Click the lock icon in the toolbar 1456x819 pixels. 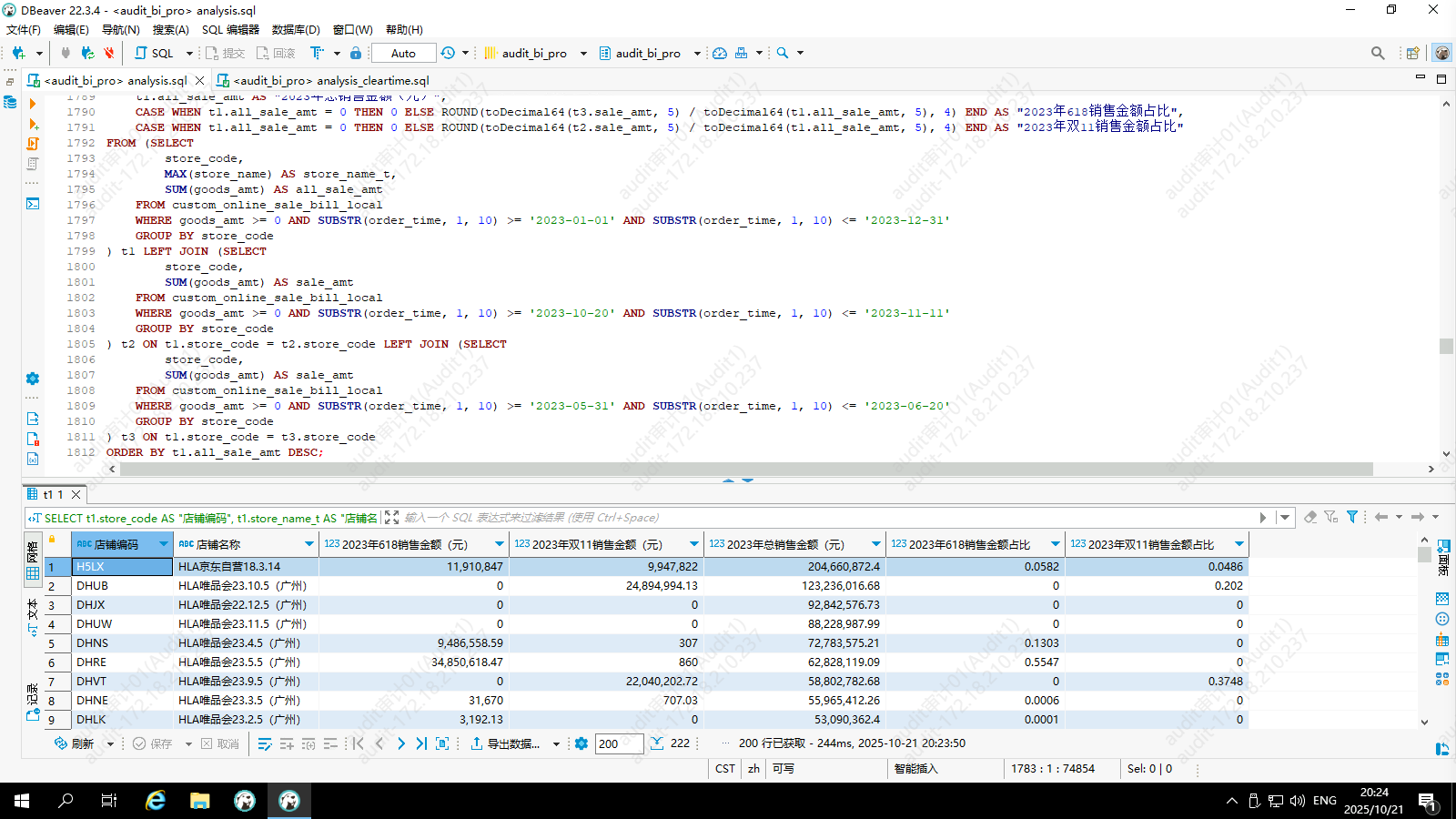pos(356,53)
